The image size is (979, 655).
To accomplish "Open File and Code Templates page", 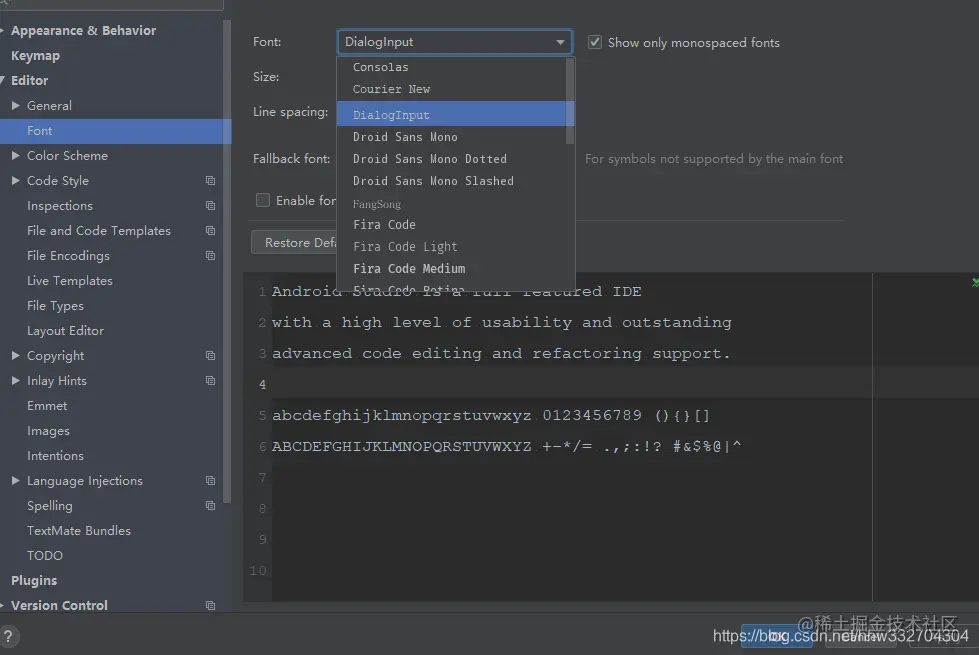I will [99, 230].
